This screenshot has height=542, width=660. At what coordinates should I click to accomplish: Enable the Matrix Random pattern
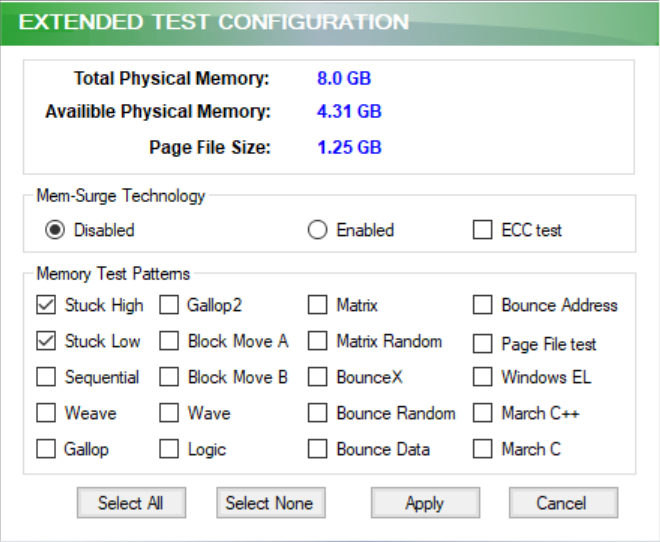point(318,341)
